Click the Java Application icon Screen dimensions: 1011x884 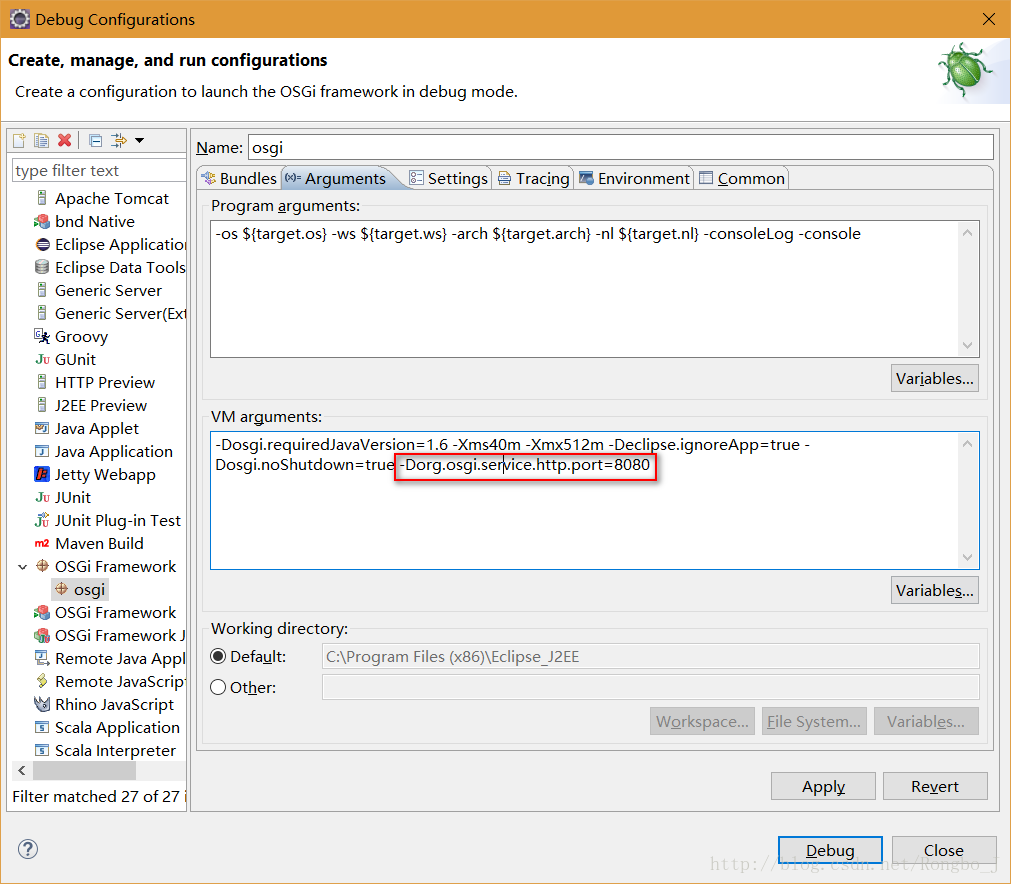click(x=42, y=451)
